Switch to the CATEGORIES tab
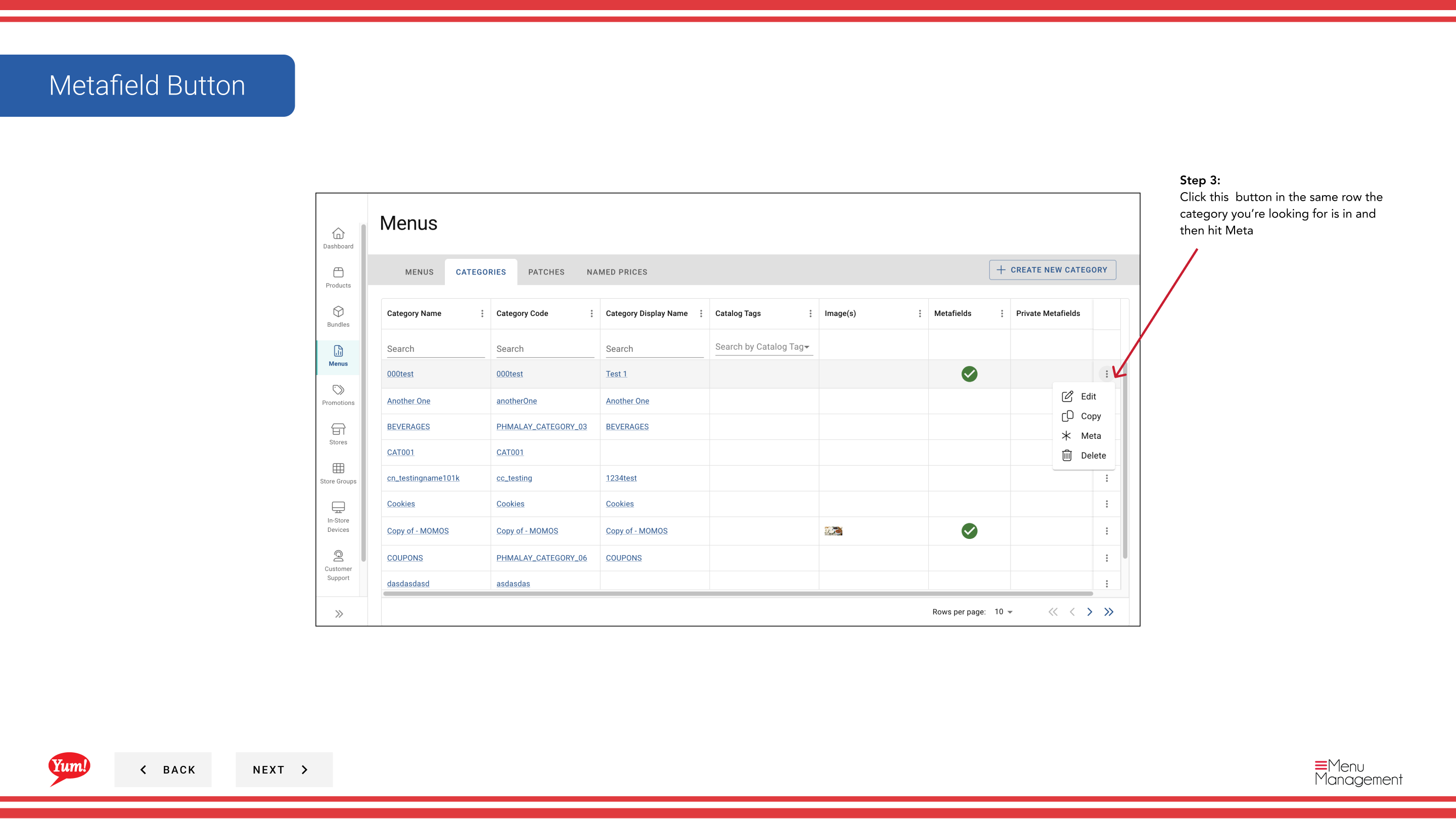Image resolution: width=1456 pixels, height=819 pixels. tap(480, 272)
